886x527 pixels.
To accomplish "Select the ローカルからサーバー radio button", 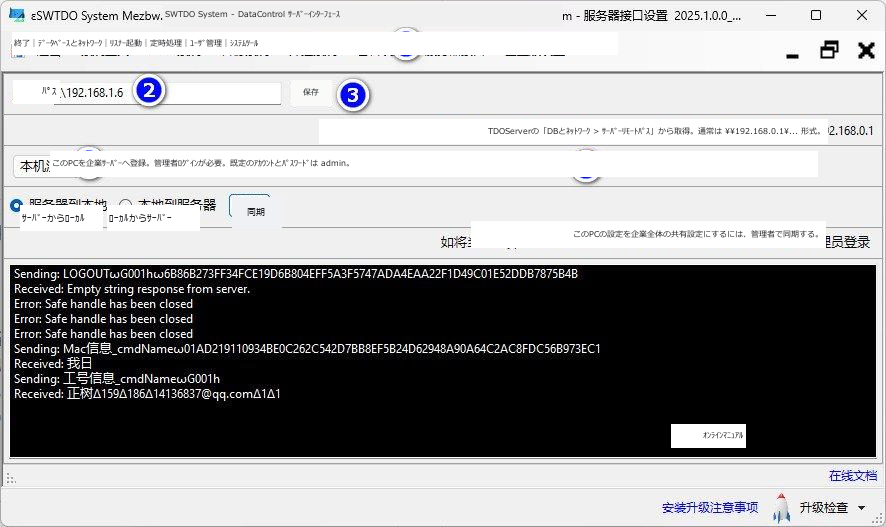I will 125,204.
